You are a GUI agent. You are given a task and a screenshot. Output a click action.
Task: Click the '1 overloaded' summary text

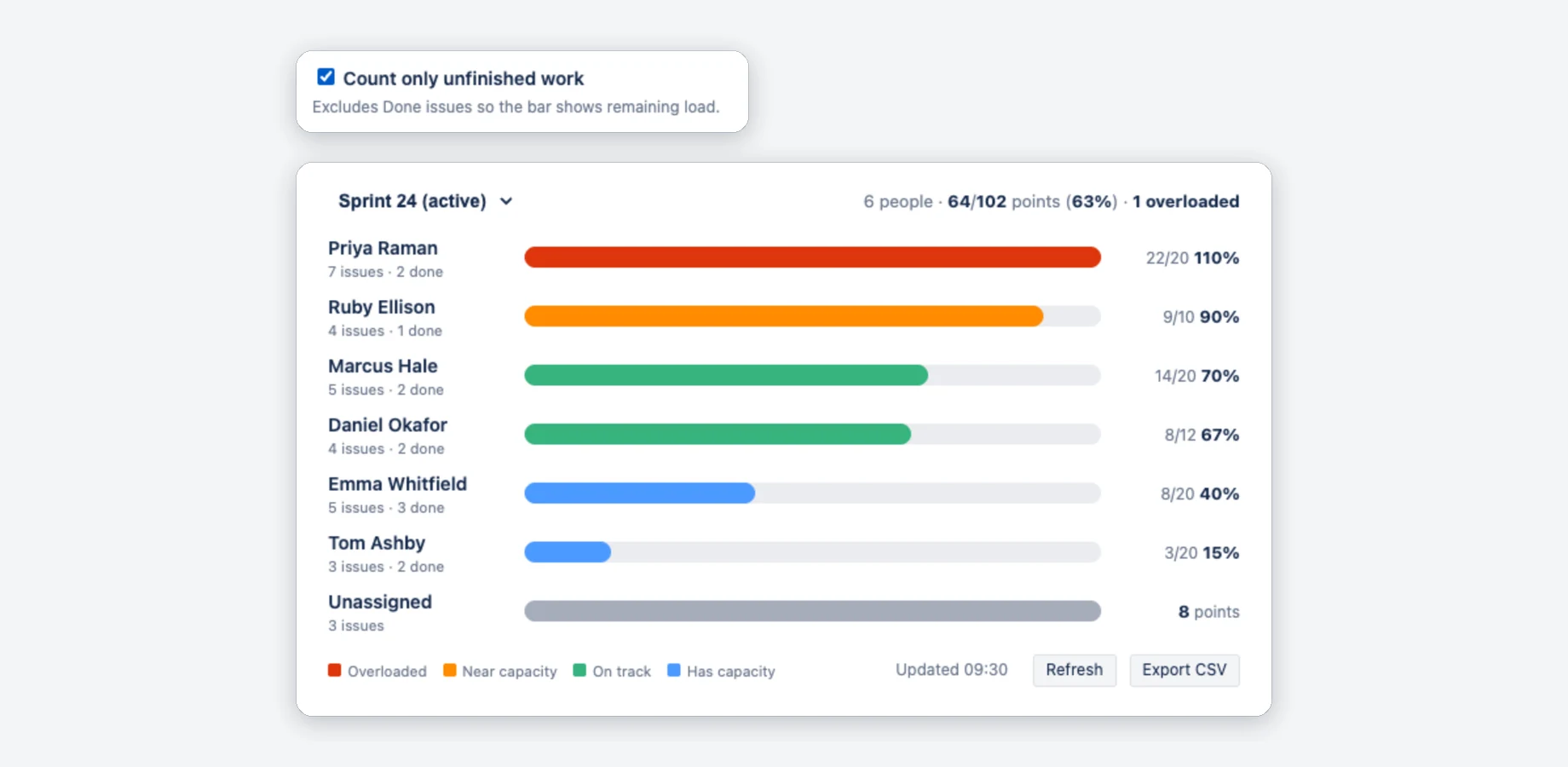click(1185, 201)
